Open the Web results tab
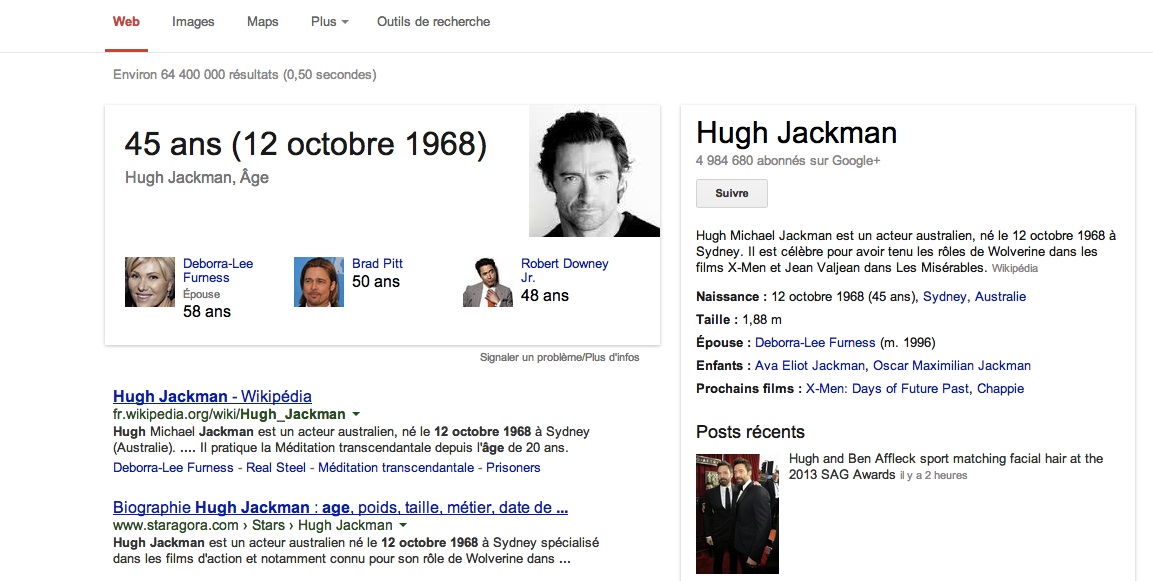The image size is (1153, 581). 126,21
